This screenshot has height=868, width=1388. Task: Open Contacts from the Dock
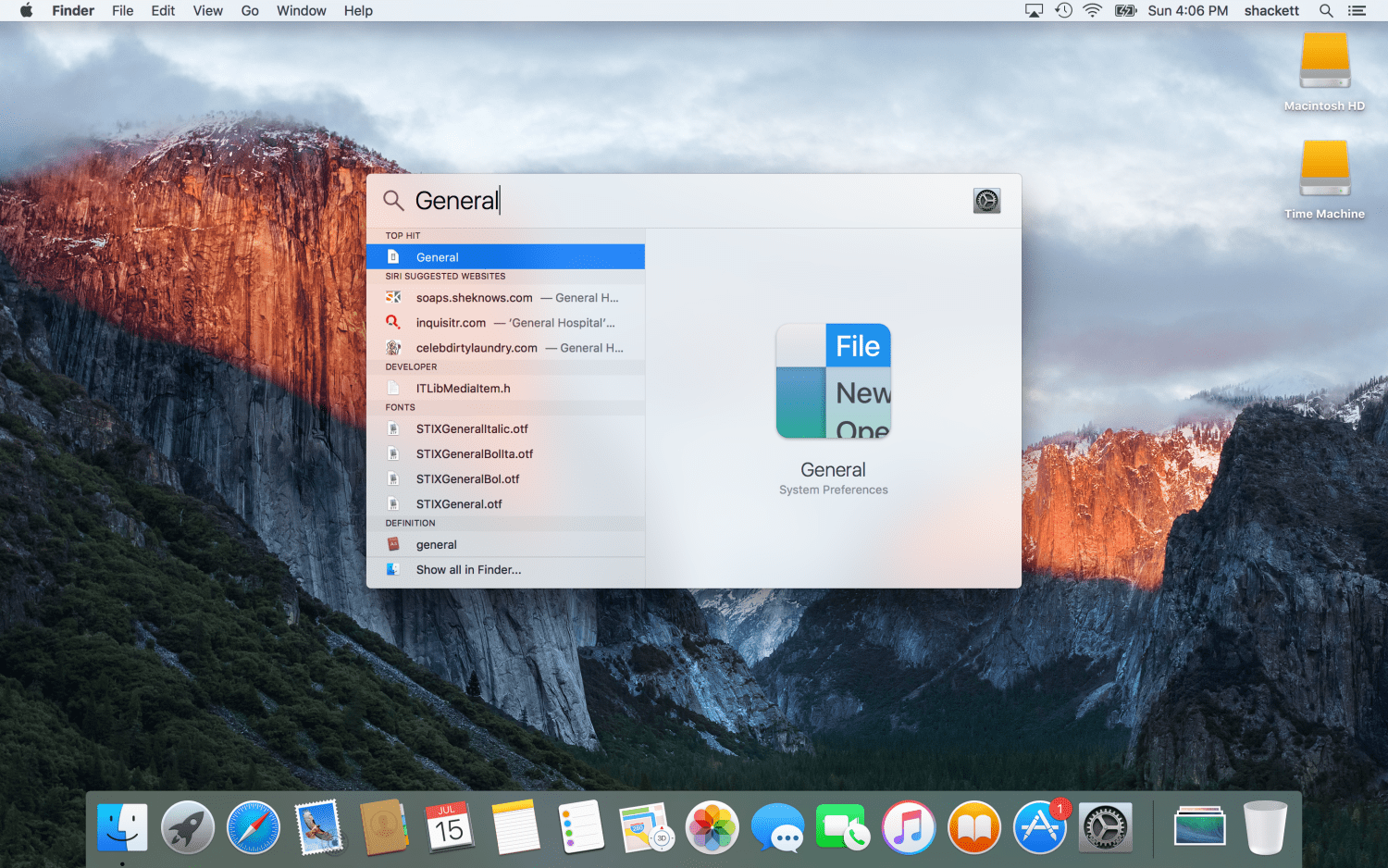pos(384,826)
